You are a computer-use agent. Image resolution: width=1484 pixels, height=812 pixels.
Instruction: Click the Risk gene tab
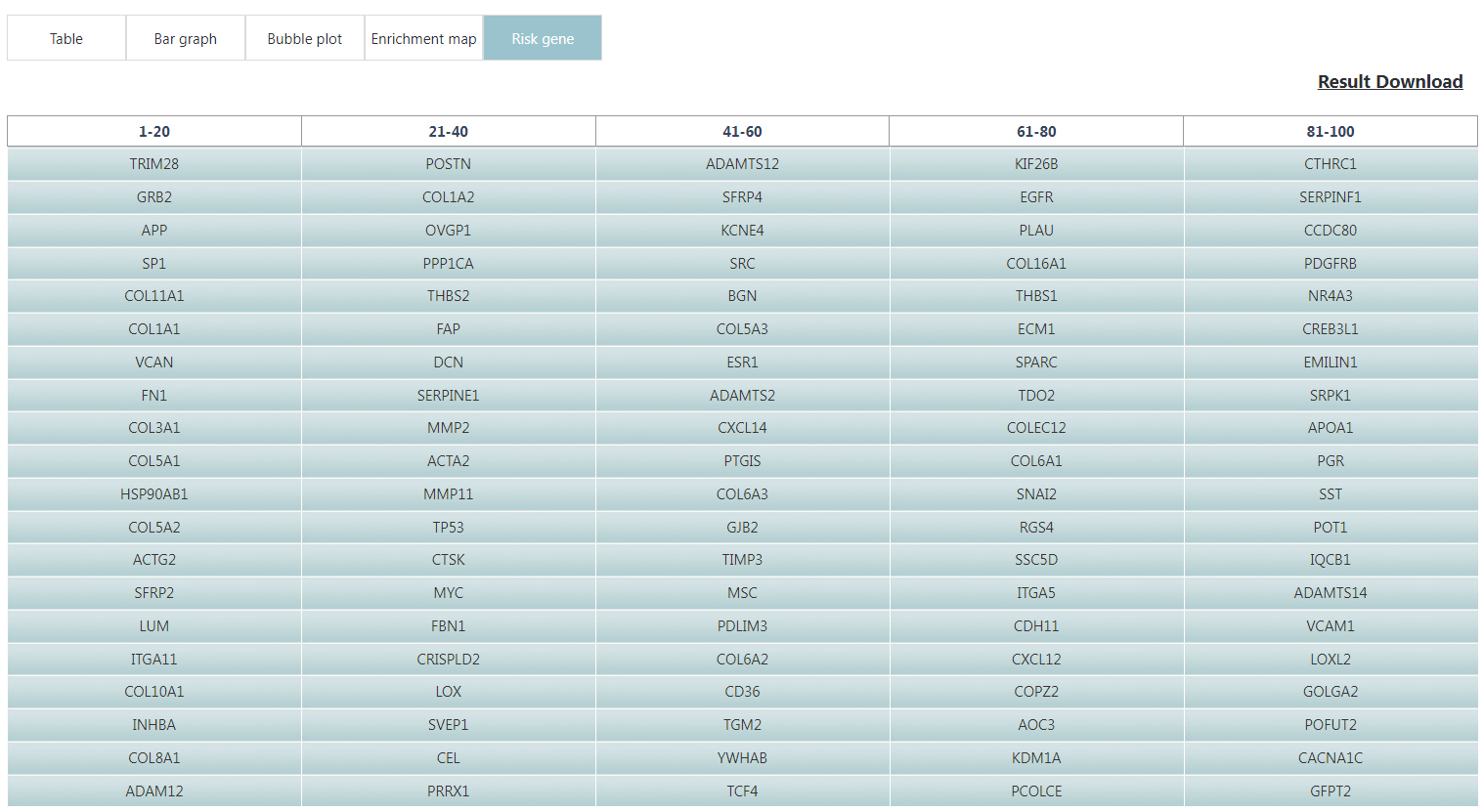pos(543,38)
